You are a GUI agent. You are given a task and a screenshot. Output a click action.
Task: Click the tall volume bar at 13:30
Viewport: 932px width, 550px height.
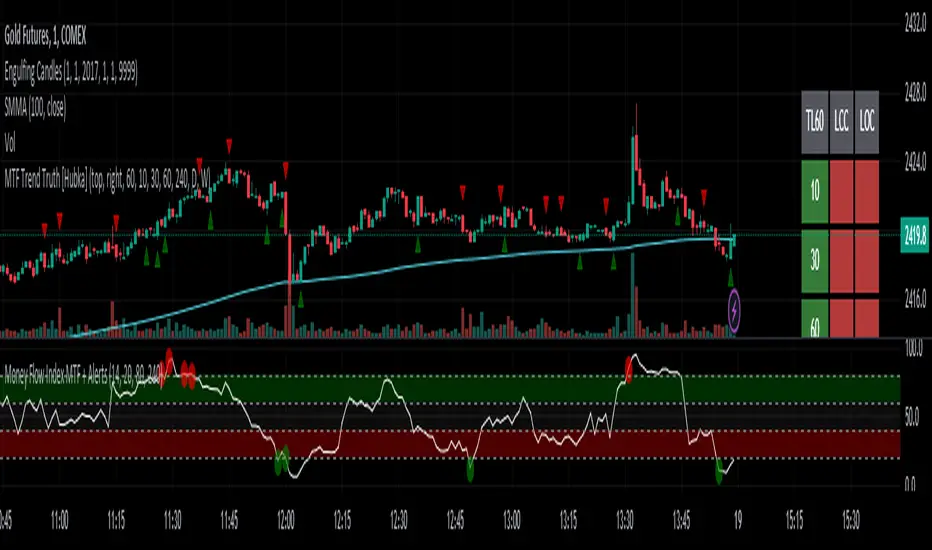[632, 296]
